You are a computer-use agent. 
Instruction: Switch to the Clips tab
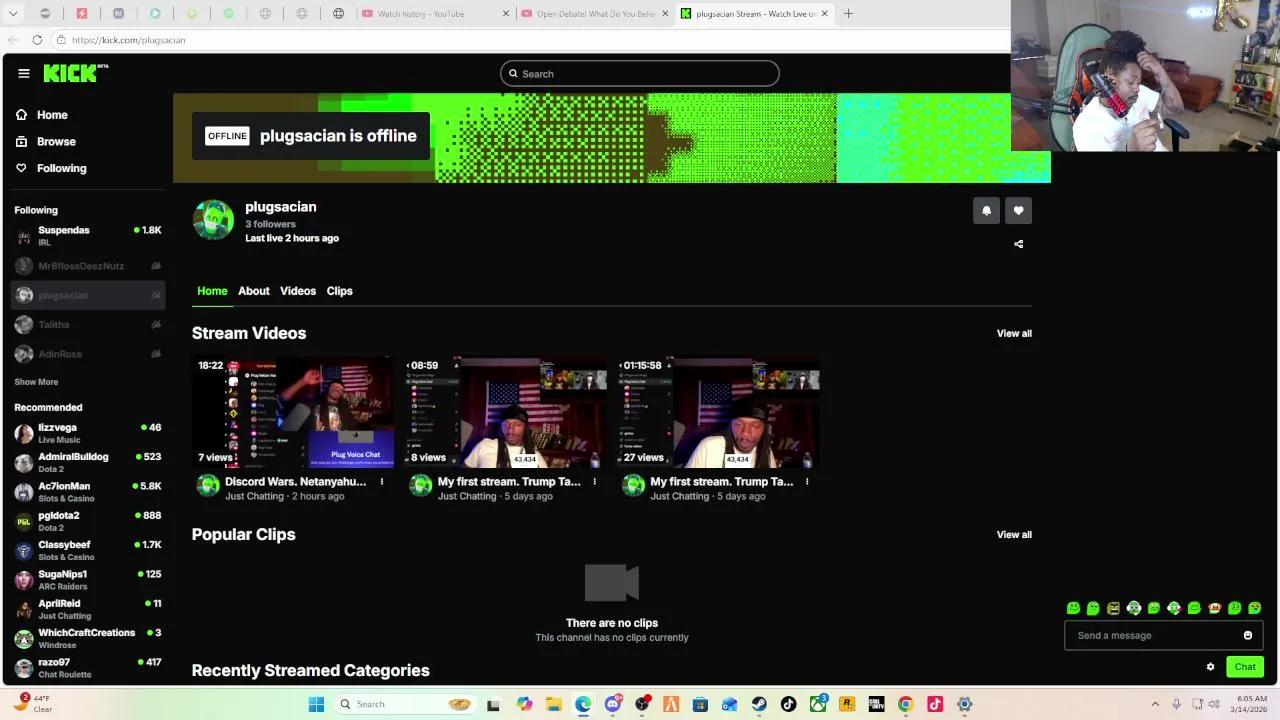[339, 291]
